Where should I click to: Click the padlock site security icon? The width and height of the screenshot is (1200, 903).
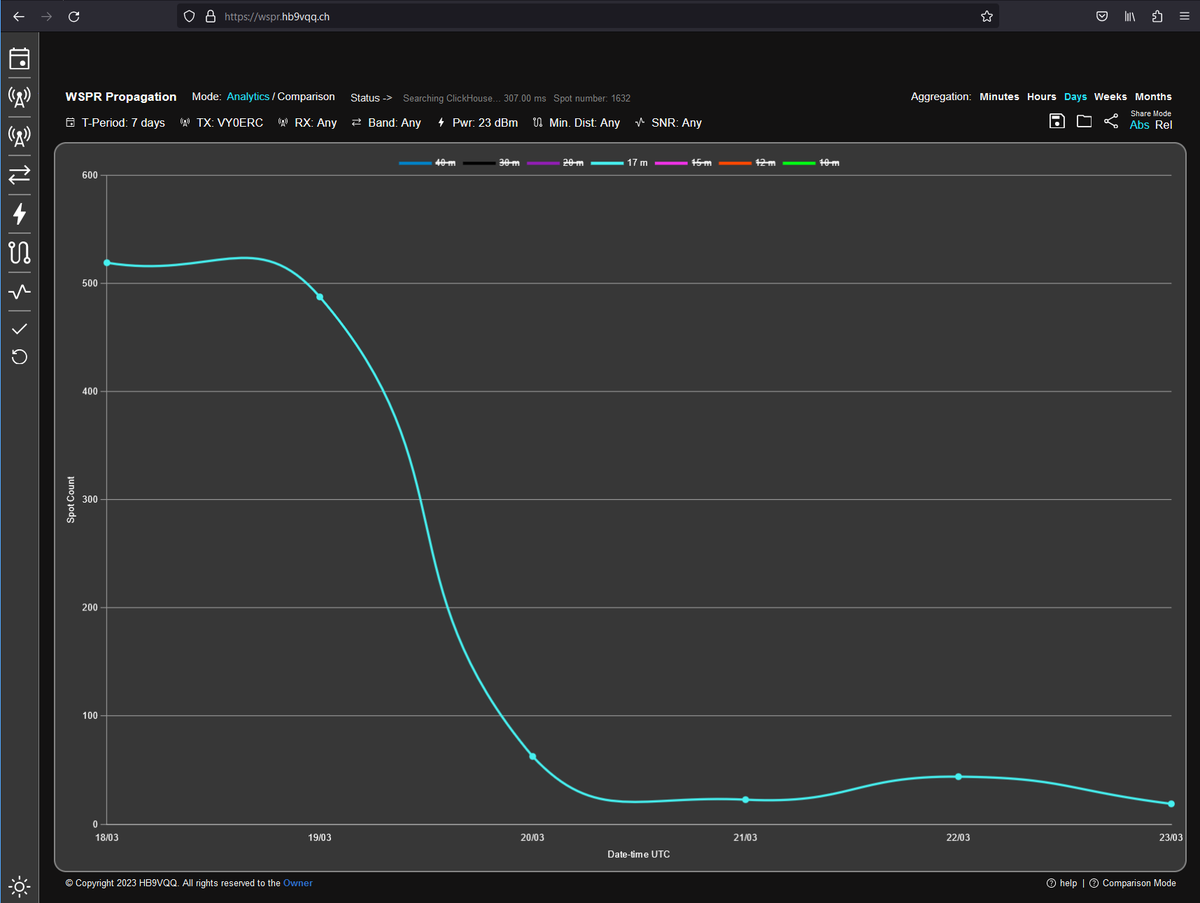[x=210, y=16]
